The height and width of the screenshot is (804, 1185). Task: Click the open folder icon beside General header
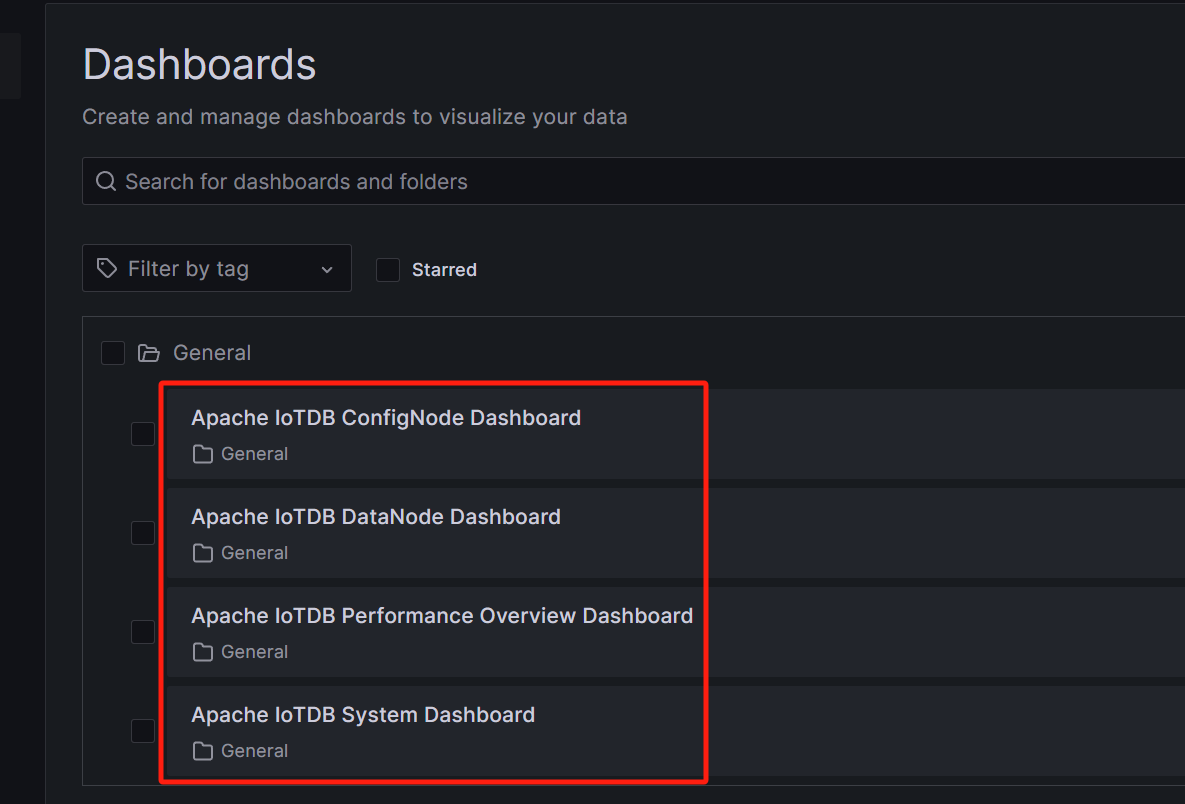[x=149, y=353]
